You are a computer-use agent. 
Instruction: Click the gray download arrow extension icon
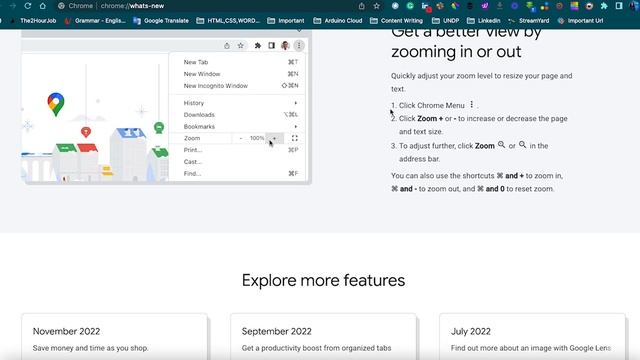pyautogui.click(x=500, y=6)
